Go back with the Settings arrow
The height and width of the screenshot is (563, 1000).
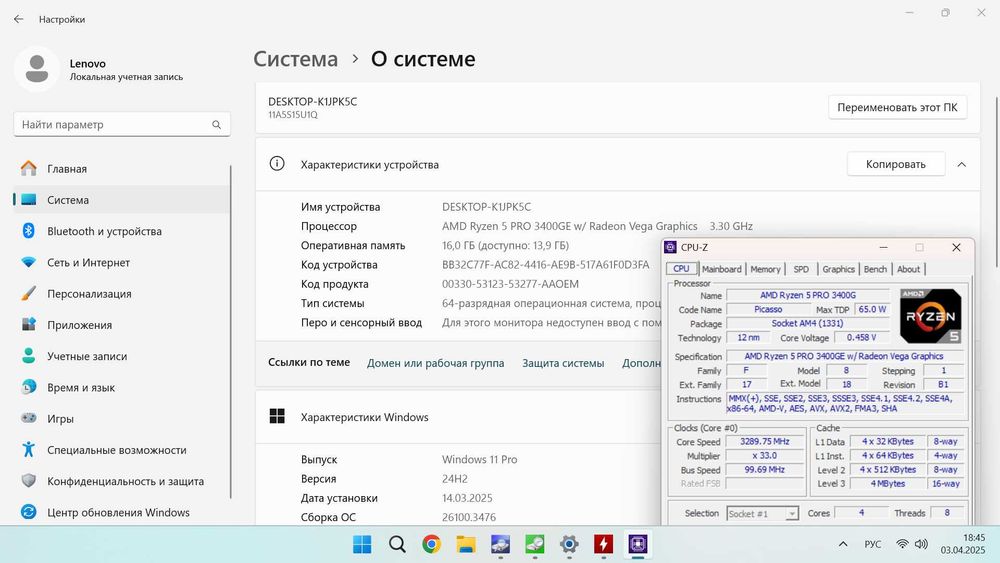(x=18, y=19)
